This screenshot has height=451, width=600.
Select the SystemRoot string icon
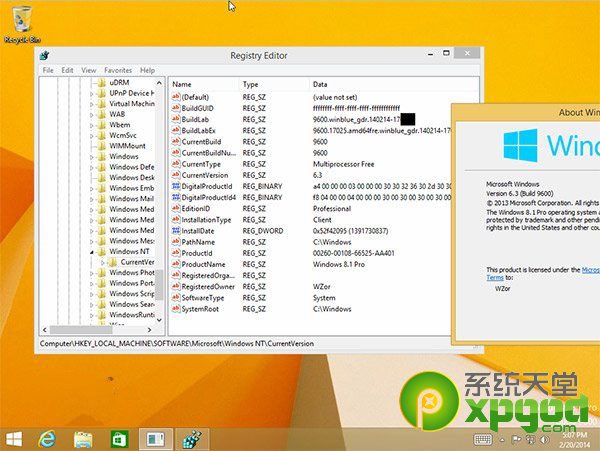[x=176, y=308]
